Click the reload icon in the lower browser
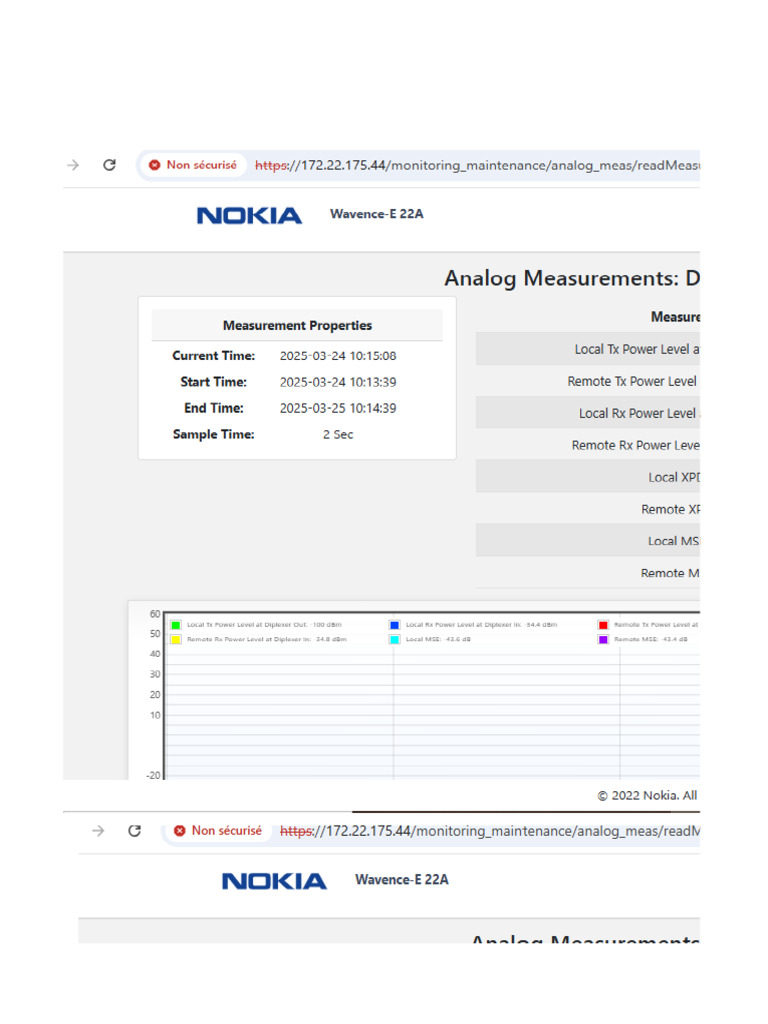The image size is (768, 1024). coord(135,831)
